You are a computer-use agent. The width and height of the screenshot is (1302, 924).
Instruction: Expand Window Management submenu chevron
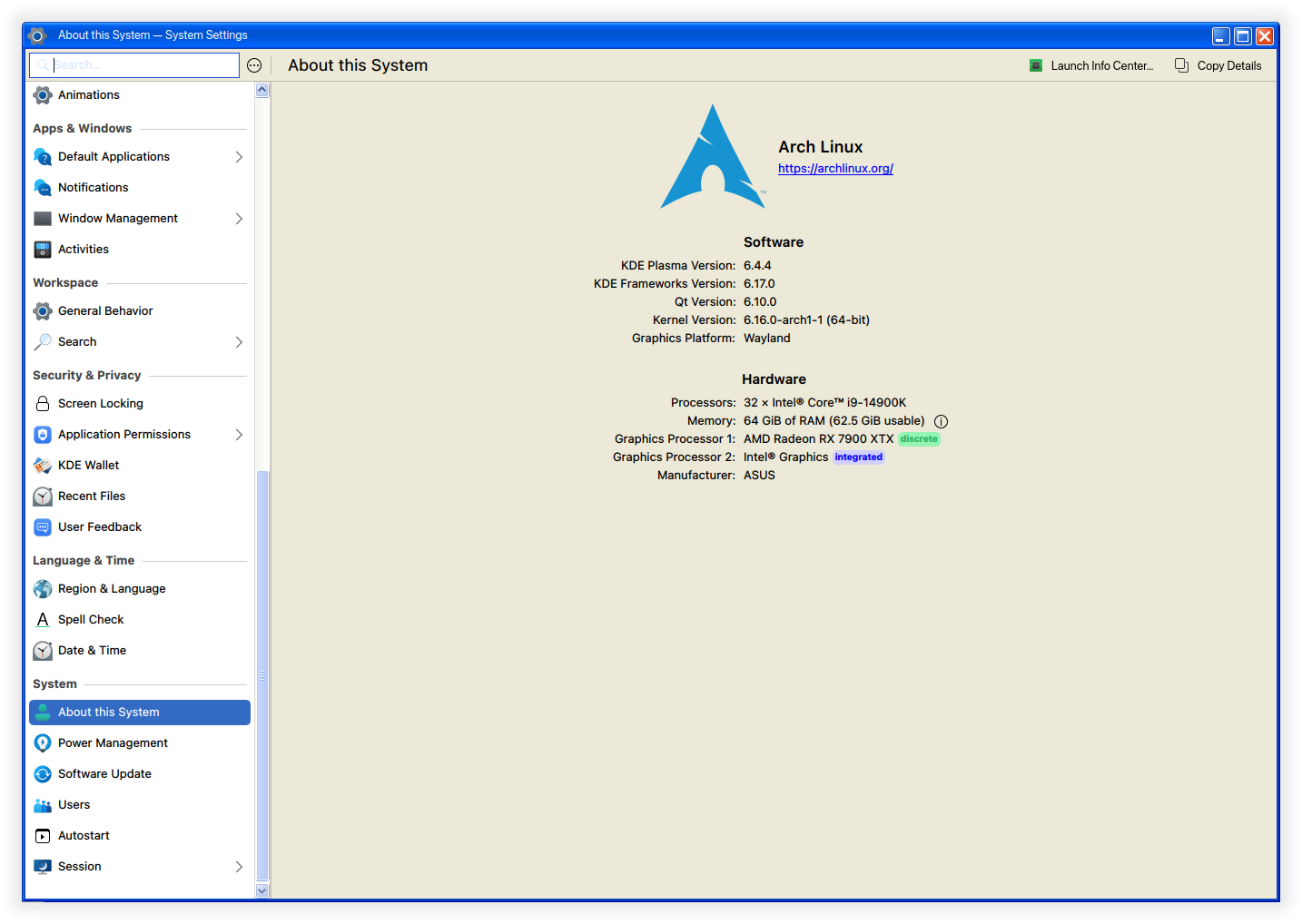pyautogui.click(x=239, y=219)
